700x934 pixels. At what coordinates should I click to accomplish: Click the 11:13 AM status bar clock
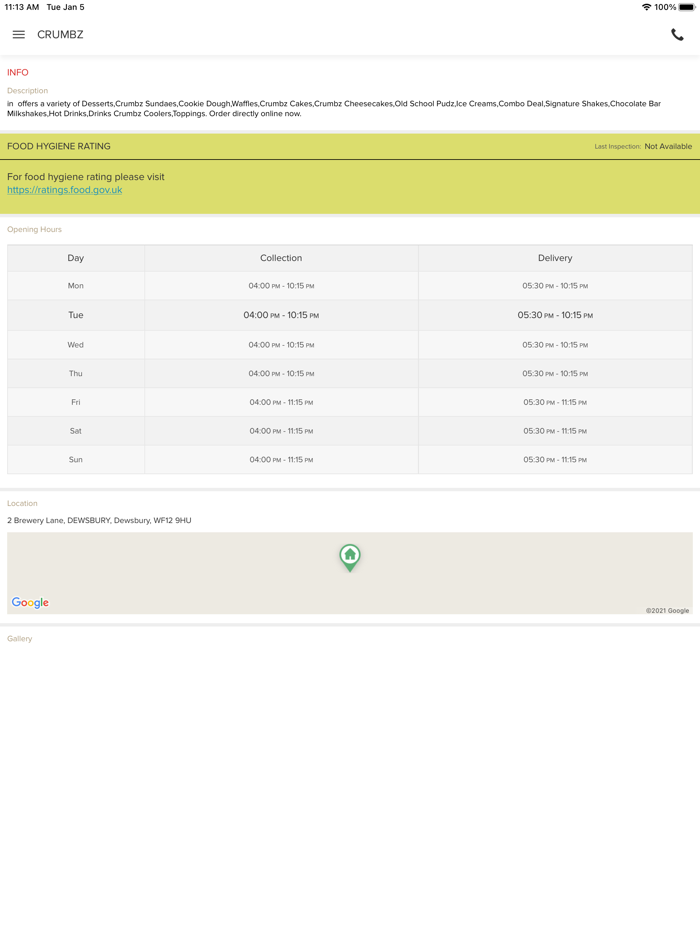click(x=21, y=7)
